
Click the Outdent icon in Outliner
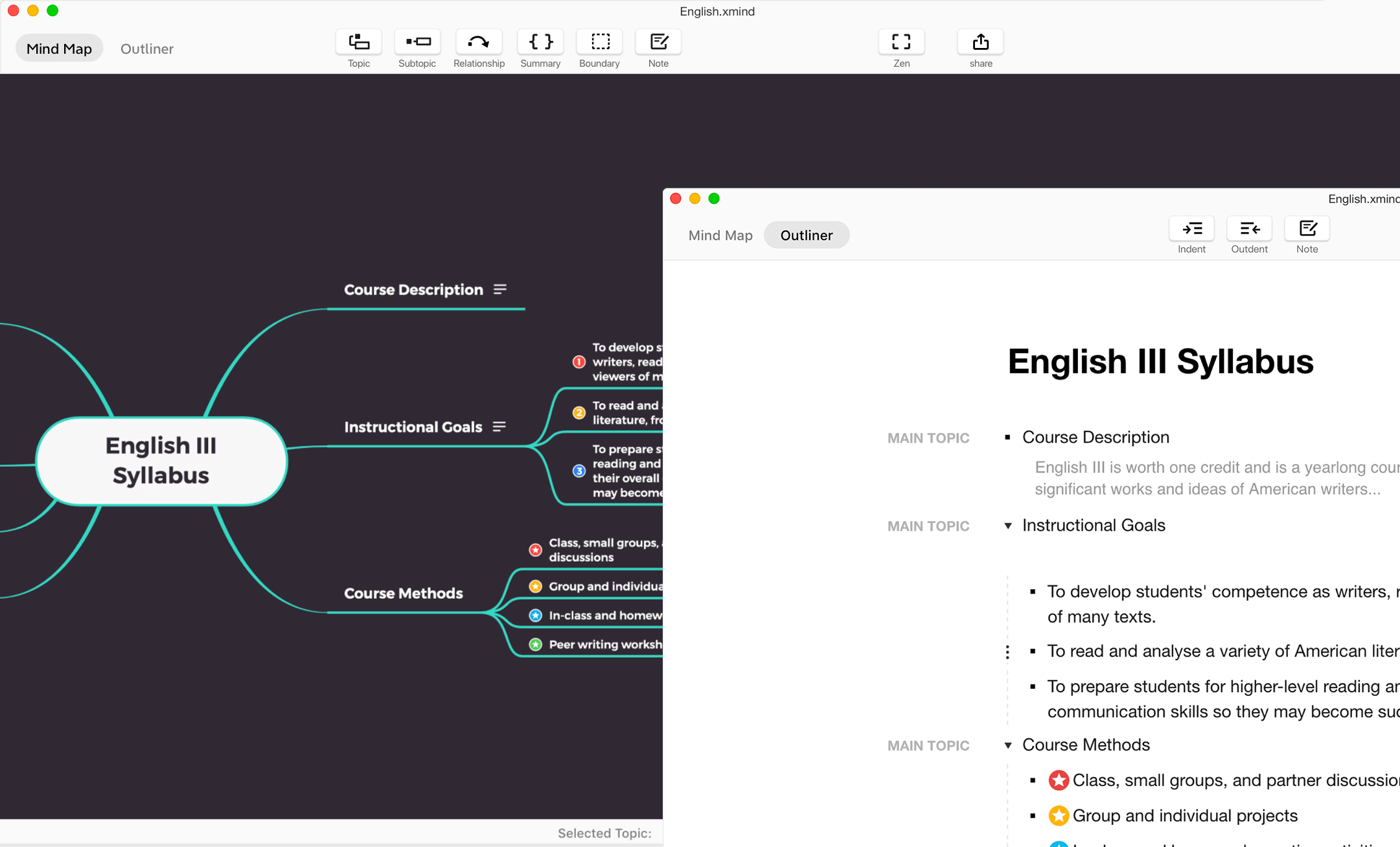pos(1249,229)
